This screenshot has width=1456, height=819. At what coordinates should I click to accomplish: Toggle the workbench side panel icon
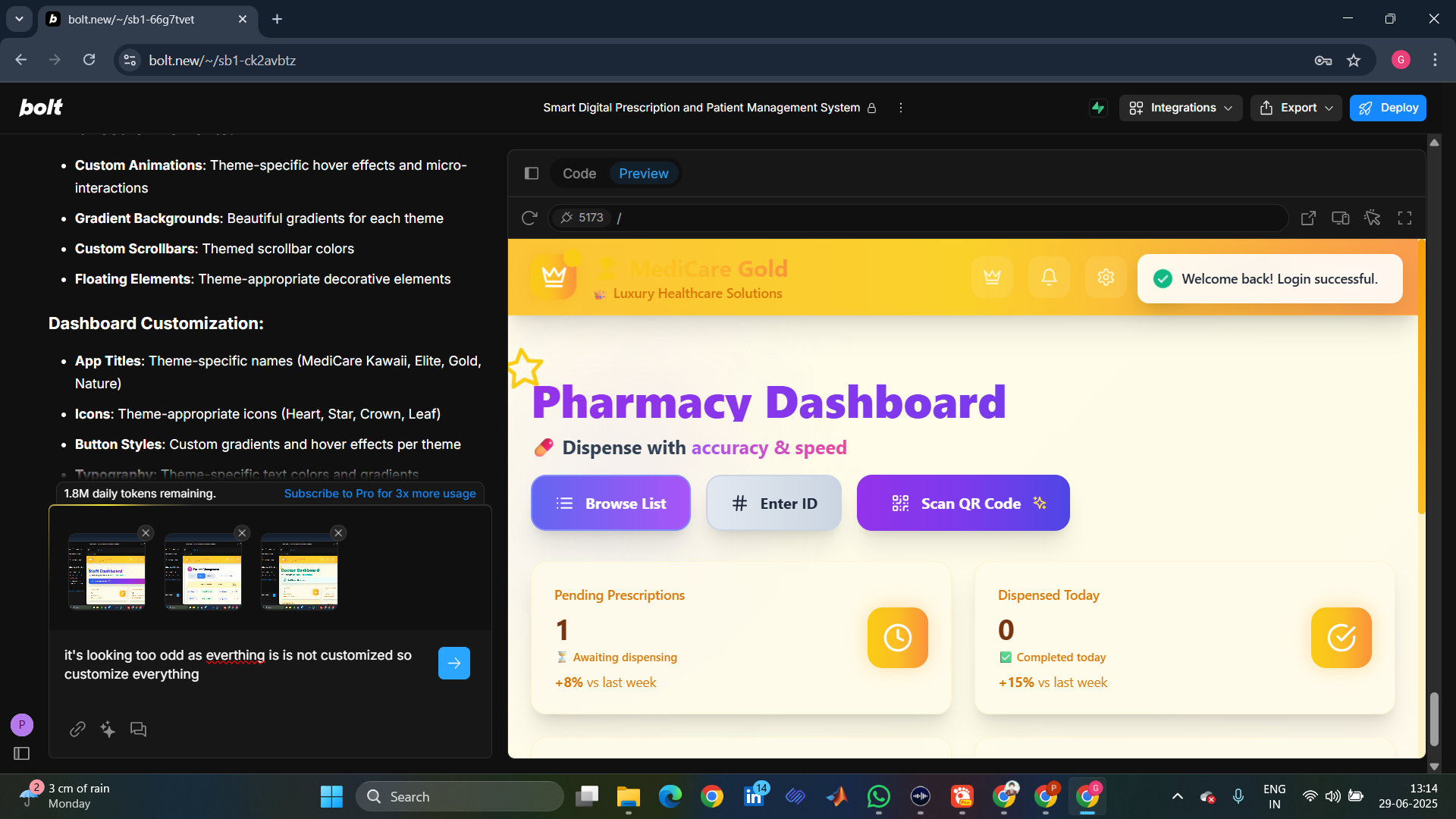[x=532, y=174]
